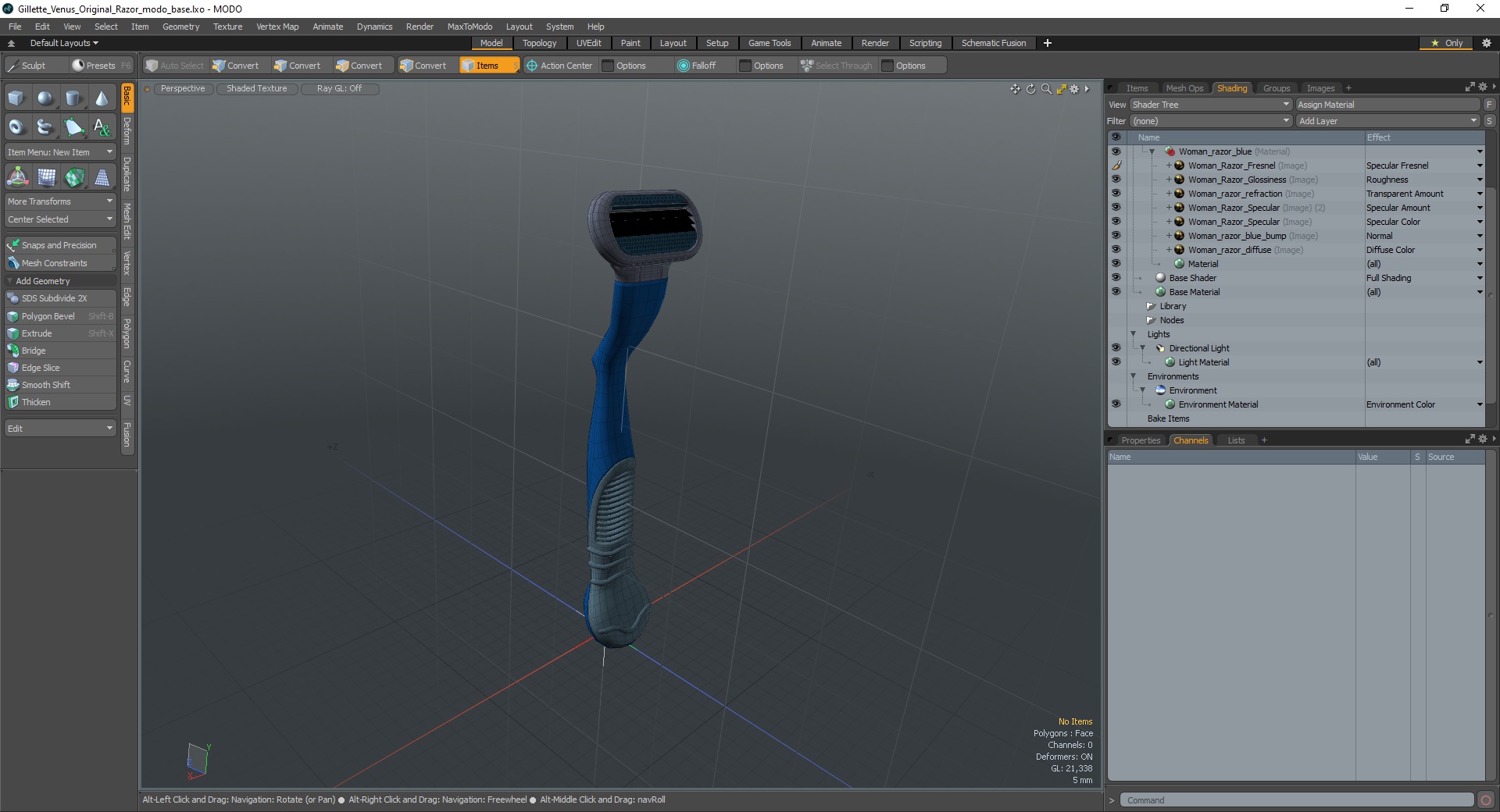Click the Extrude tool
The image size is (1500, 812).
[x=60, y=333]
